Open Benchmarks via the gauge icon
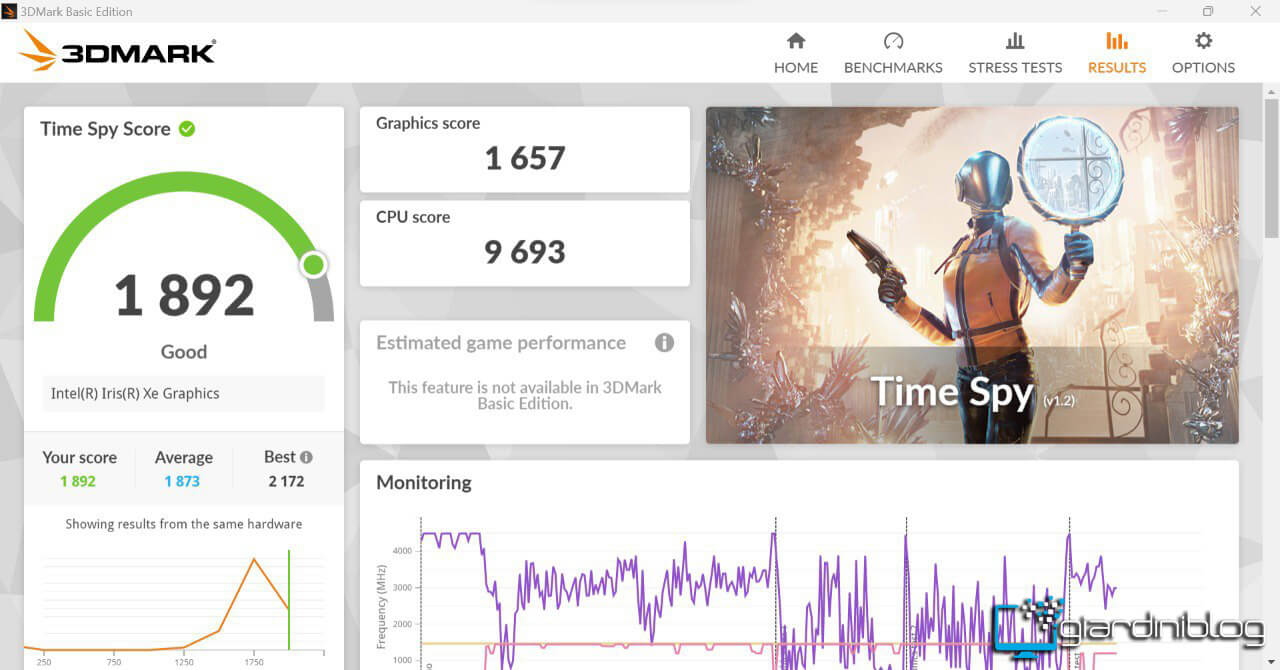 893,41
